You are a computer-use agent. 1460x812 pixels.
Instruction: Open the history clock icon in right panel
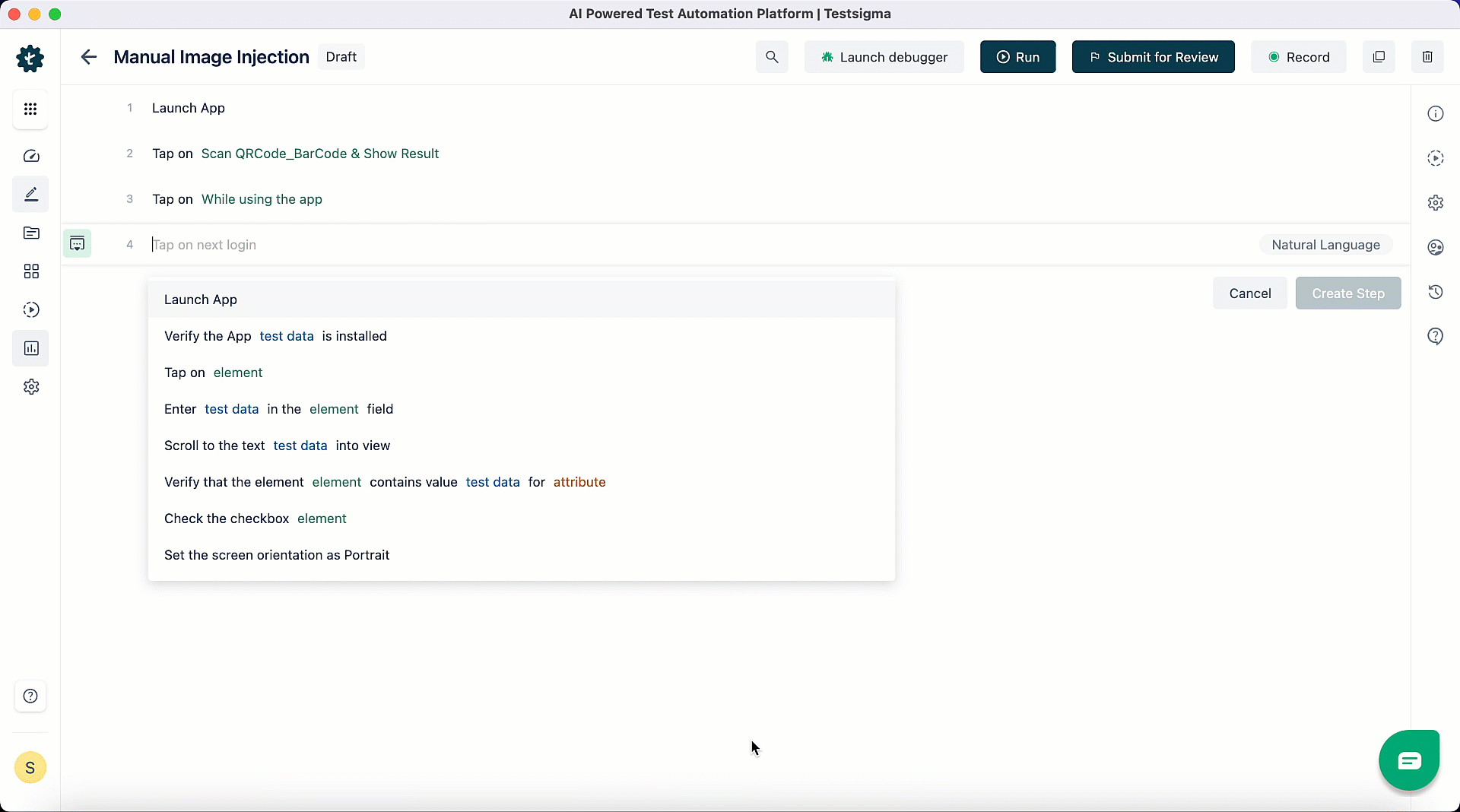[1436, 292]
